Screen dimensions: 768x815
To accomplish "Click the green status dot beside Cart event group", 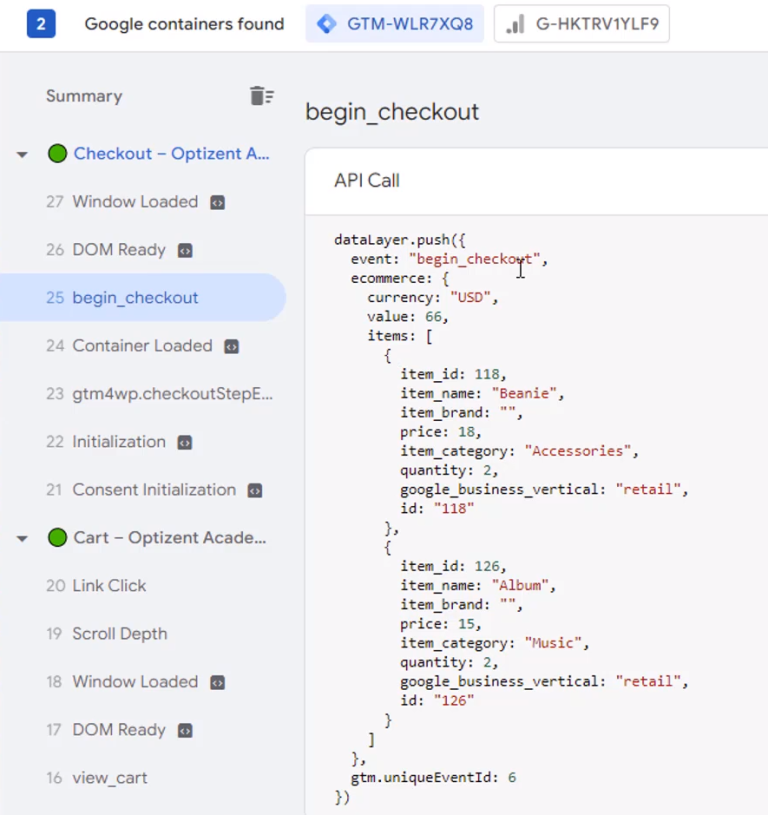I will 57,538.
